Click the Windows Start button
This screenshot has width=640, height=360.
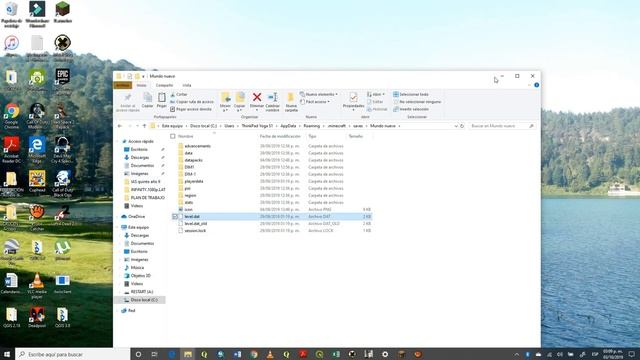7,354
